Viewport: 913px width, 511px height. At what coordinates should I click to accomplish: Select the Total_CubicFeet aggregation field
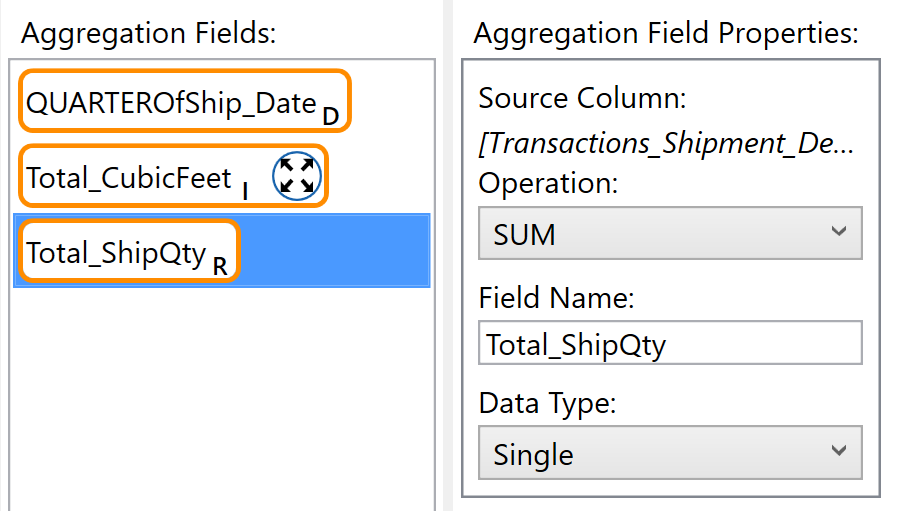point(174,176)
